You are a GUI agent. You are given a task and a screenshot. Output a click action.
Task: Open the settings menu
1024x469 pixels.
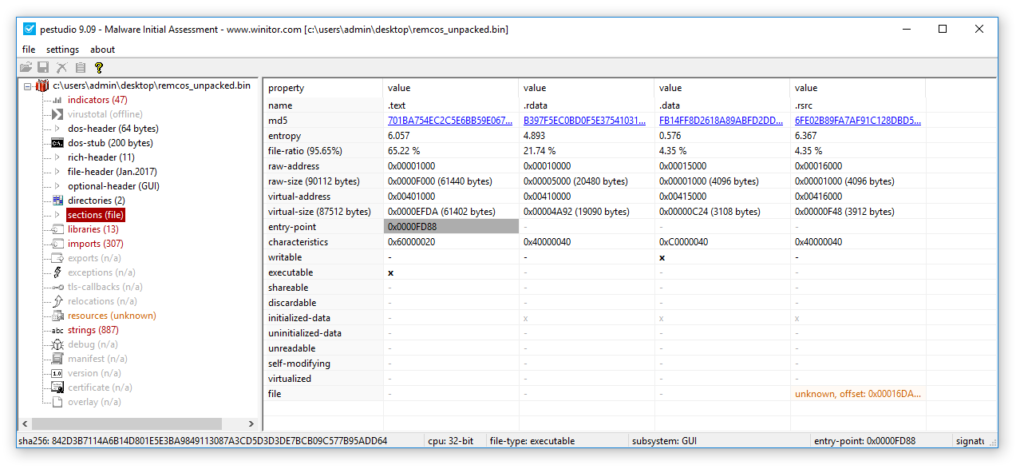pyautogui.click(x=62, y=49)
